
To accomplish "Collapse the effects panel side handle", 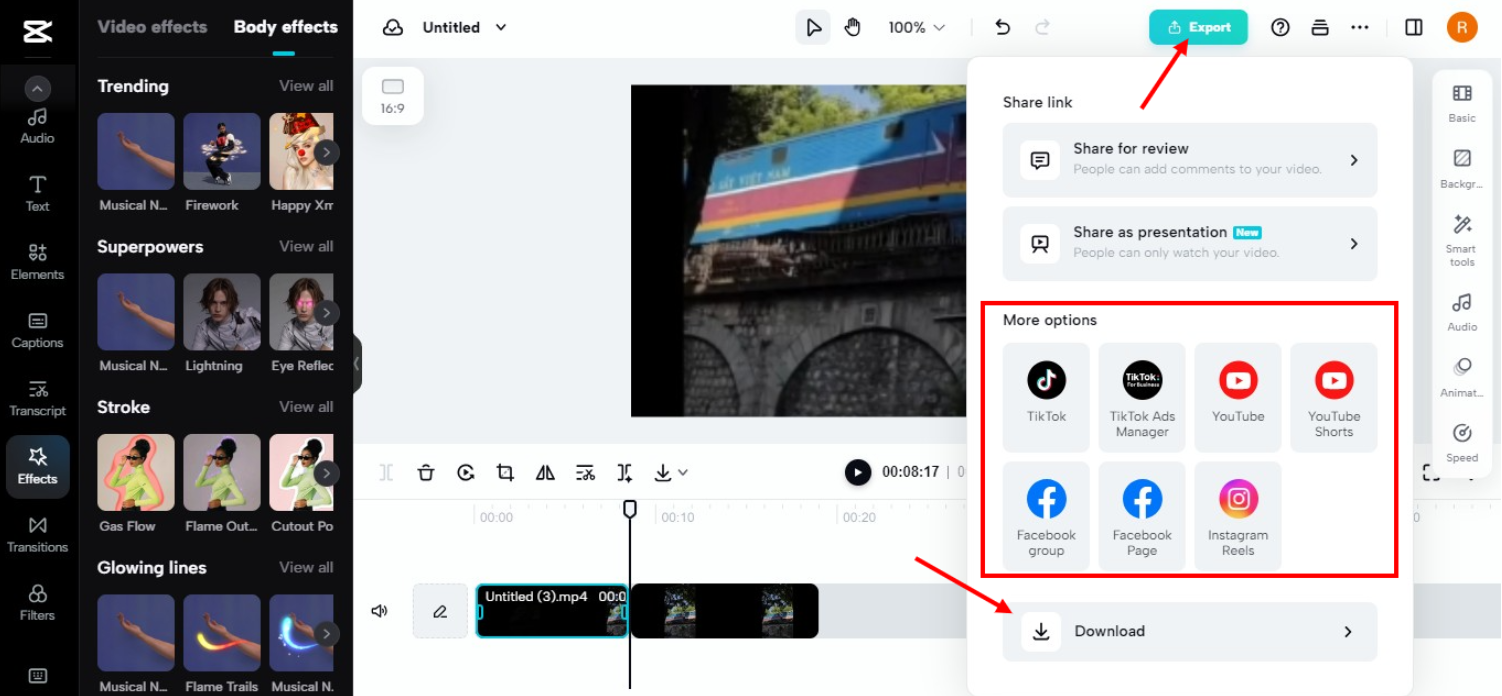I will (x=357, y=364).
